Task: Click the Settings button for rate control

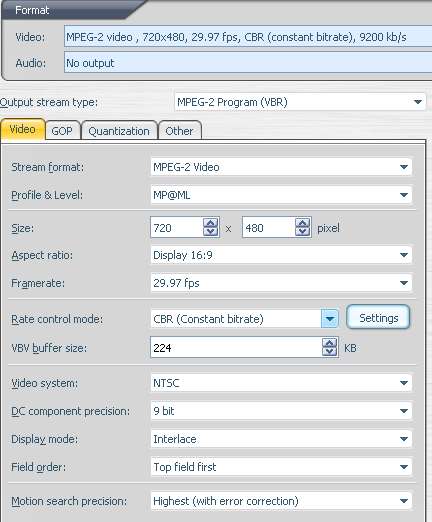Action: (x=378, y=318)
